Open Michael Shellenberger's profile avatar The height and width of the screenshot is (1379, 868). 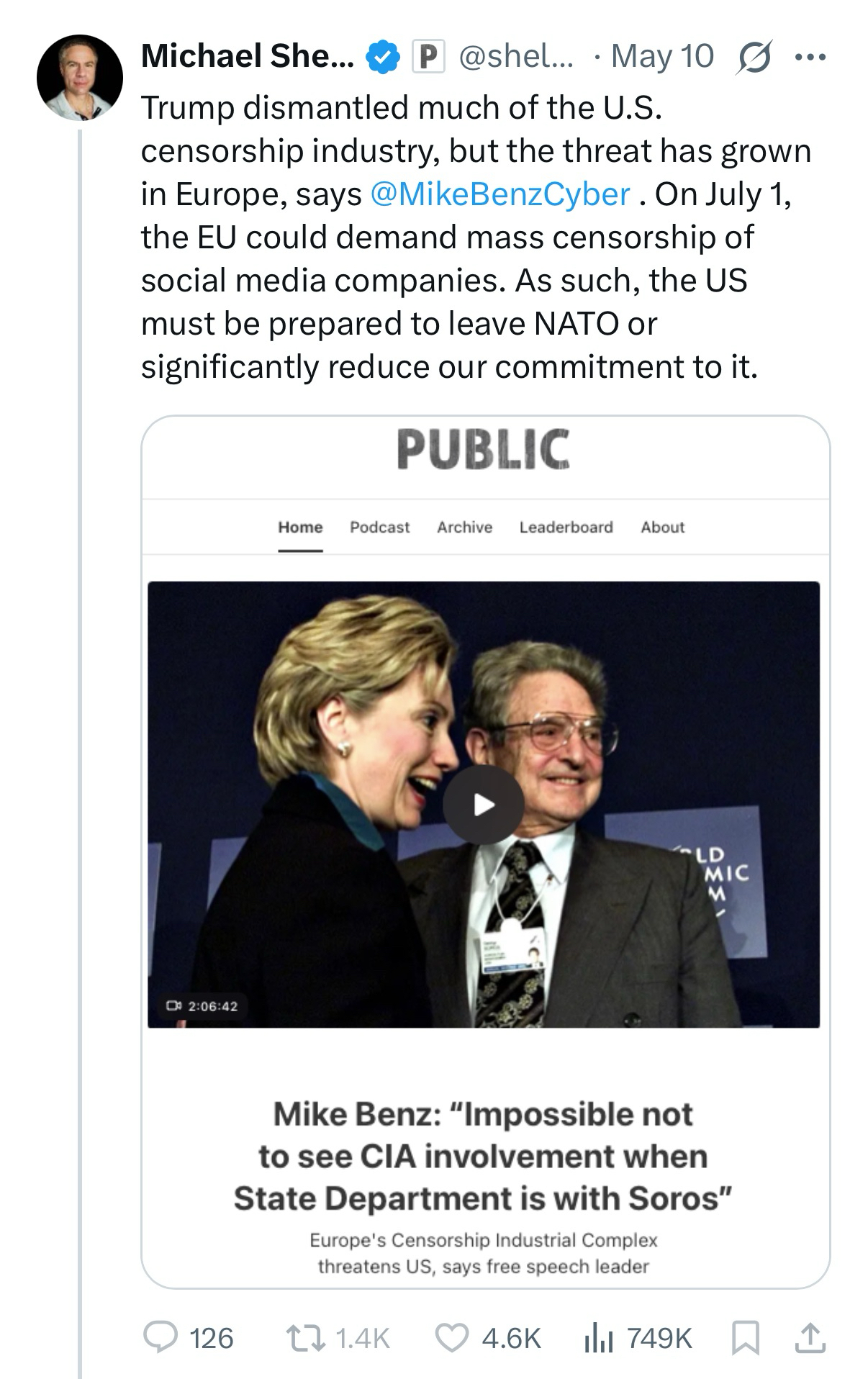coord(80,77)
